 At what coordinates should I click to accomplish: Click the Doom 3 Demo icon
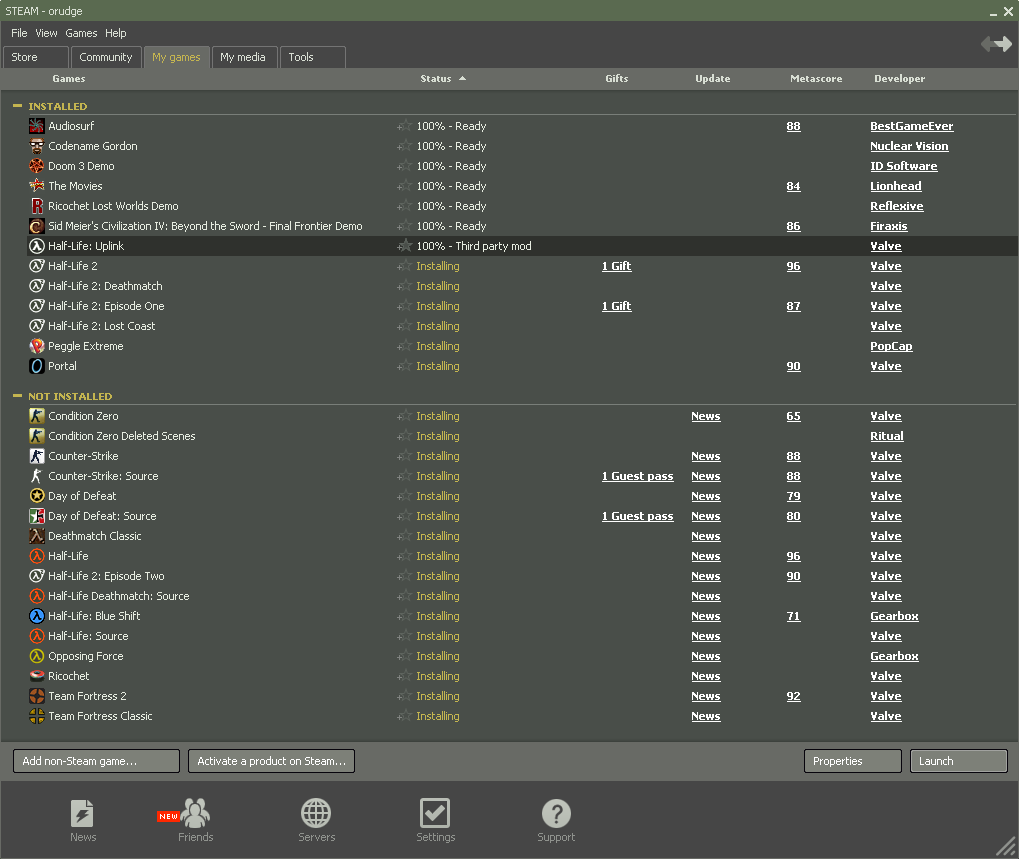coord(37,166)
